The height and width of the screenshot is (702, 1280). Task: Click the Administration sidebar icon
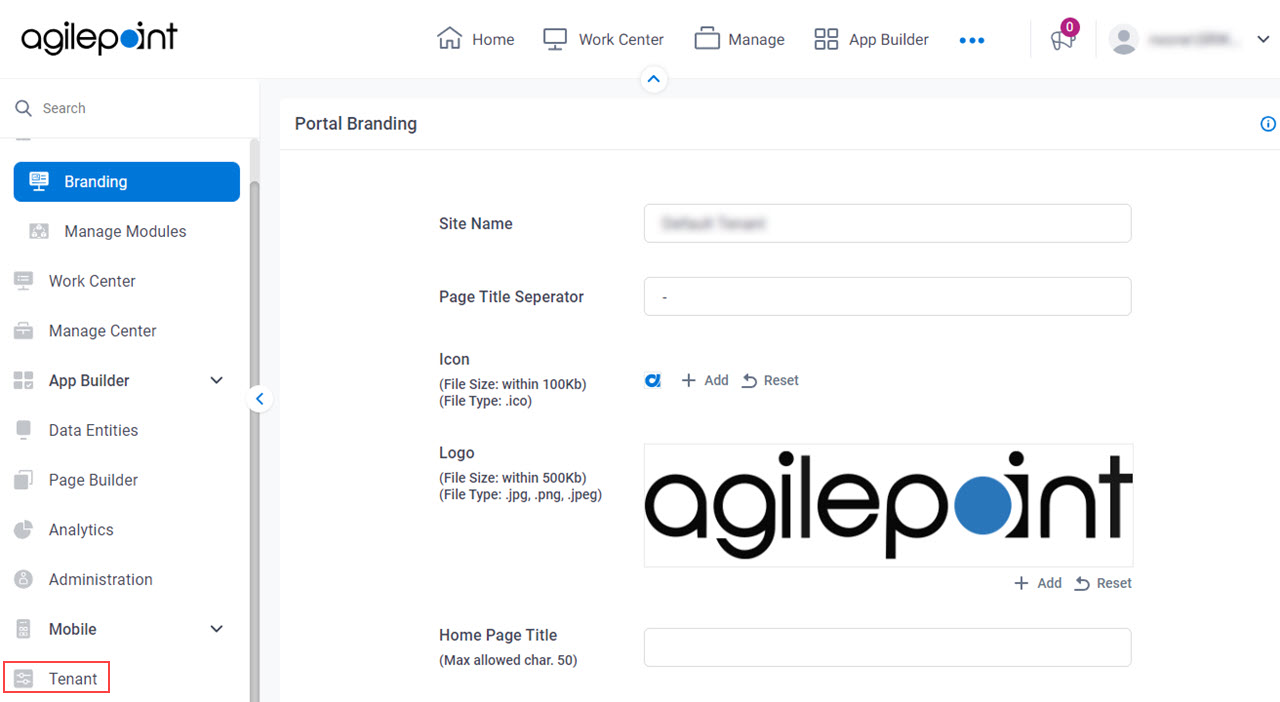coord(23,579)
